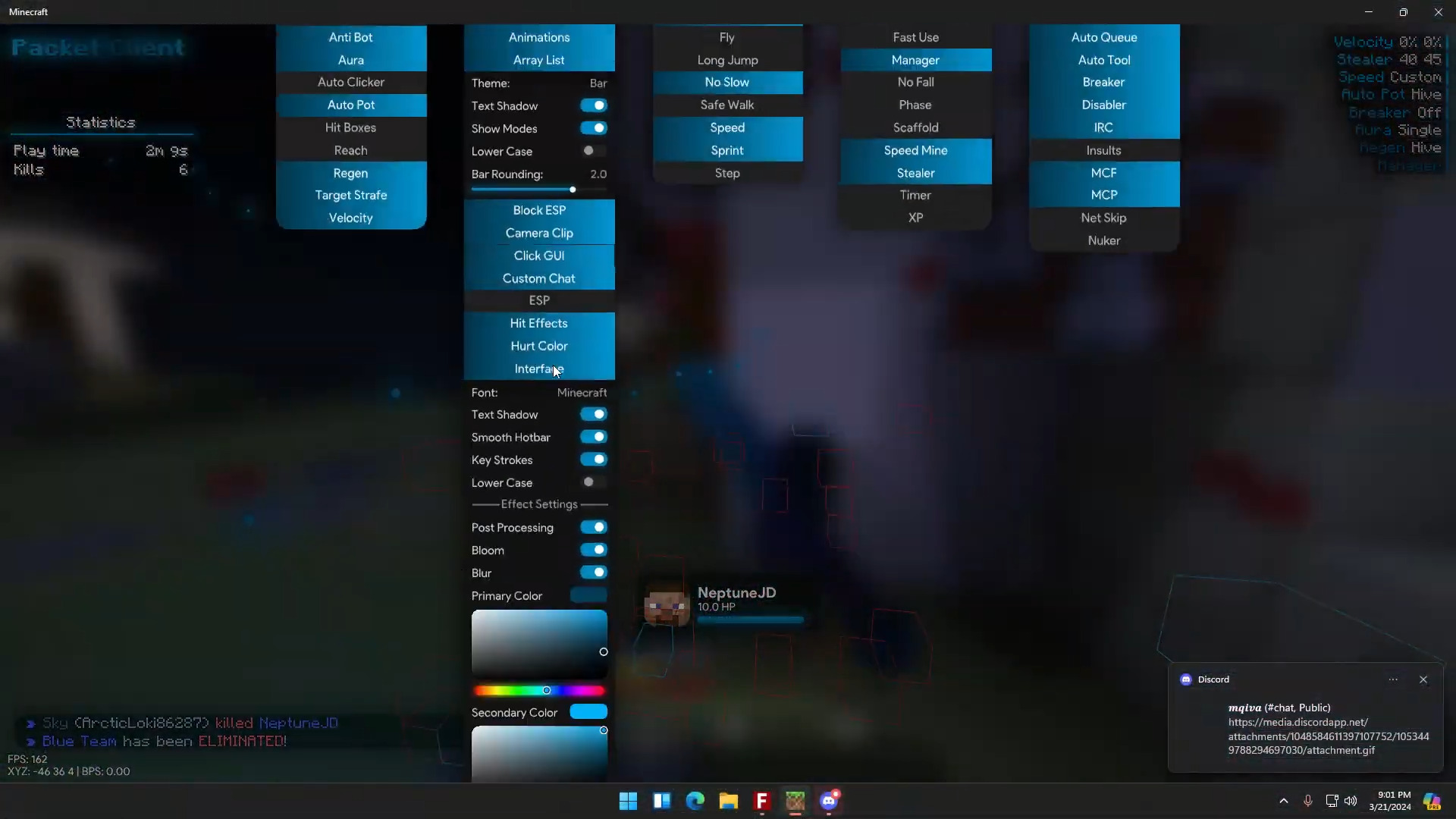Open Windows Start menu icon
The width and height of the screenshot is (1456, 819).
point(628,801)
